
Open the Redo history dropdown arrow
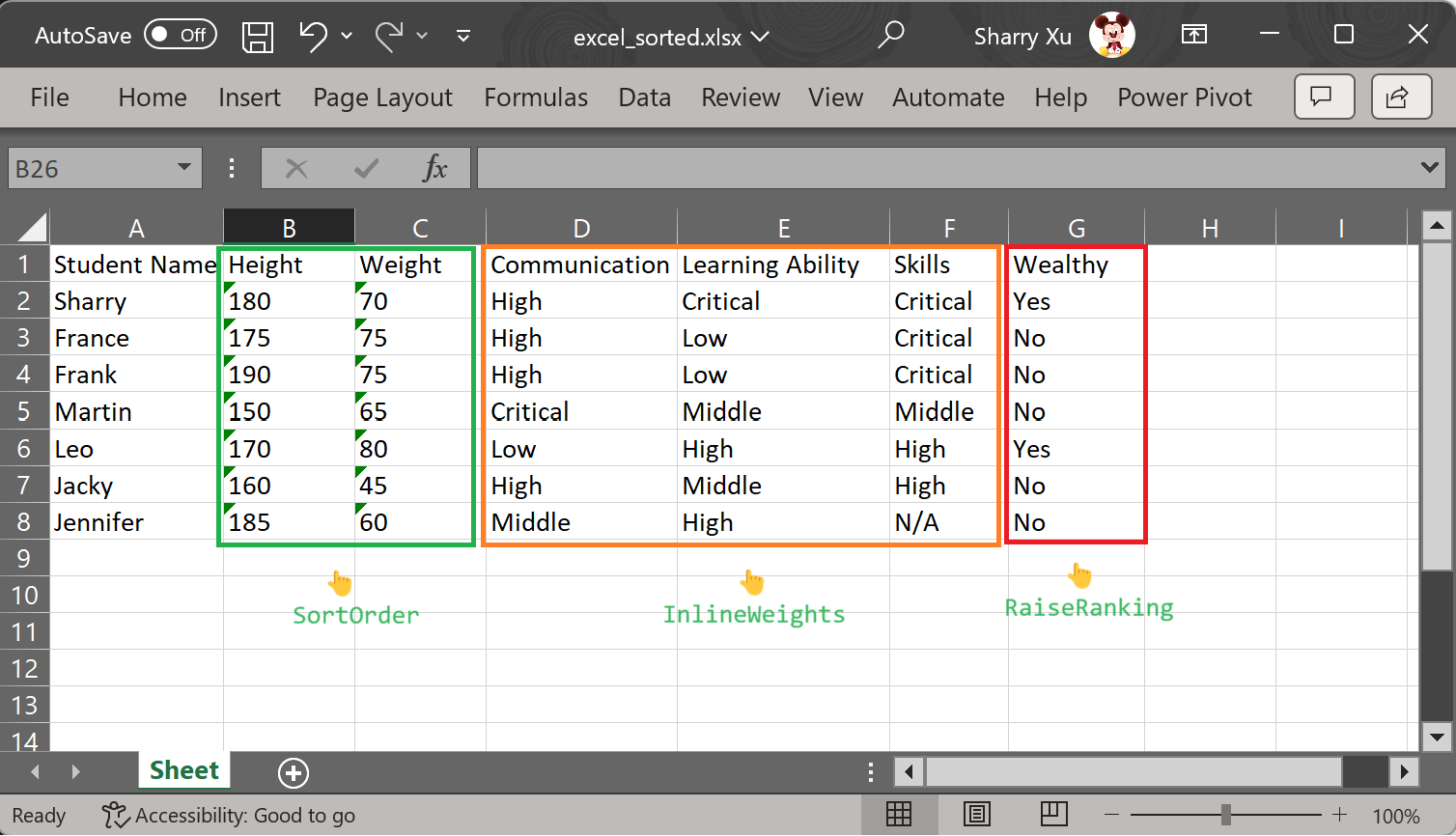point(422,36)
